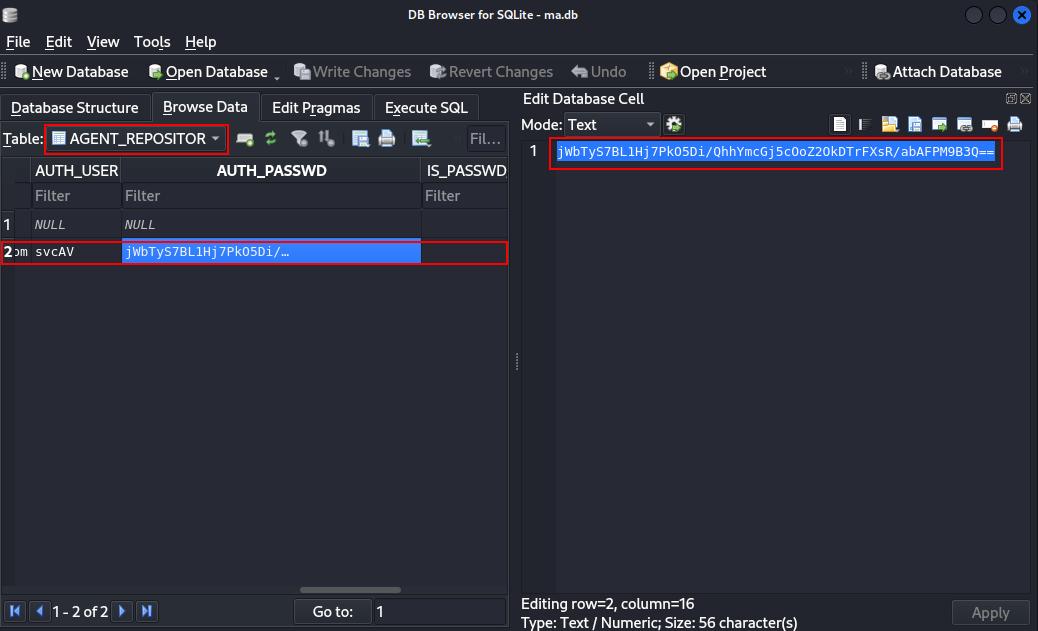
Task: Click the Filter field under AUTH_USER
Action: click(x=76, y=195)
